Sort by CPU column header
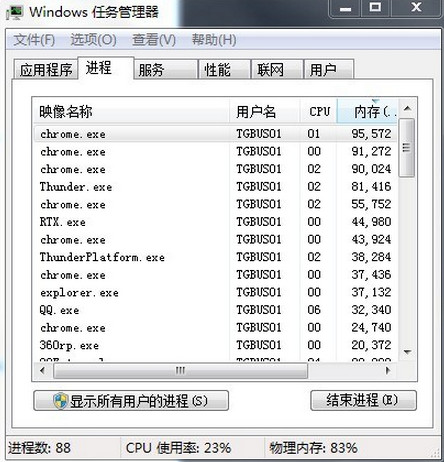The image size is (444, 462). coord(319,111)
